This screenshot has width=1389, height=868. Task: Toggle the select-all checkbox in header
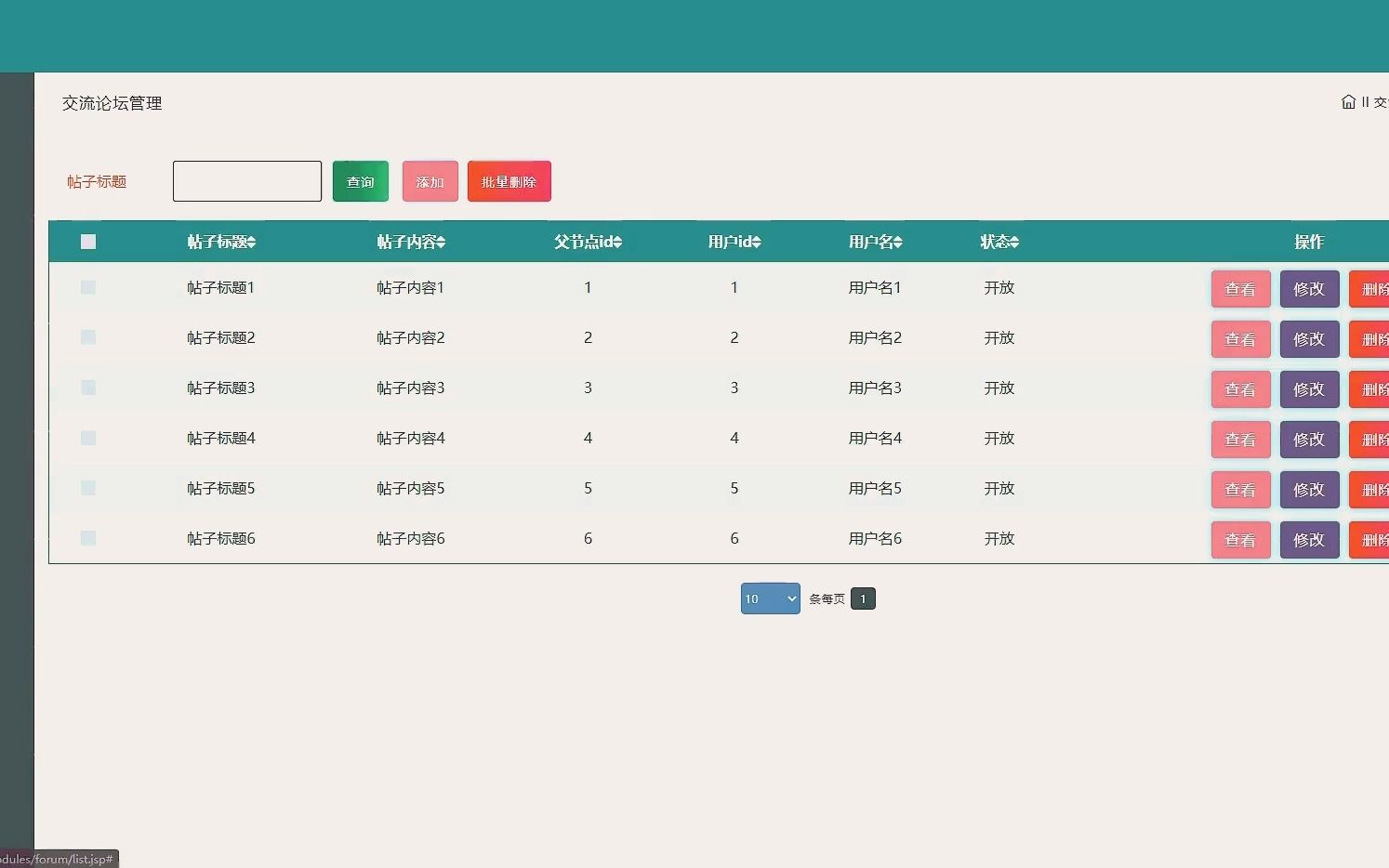point(88,242)
